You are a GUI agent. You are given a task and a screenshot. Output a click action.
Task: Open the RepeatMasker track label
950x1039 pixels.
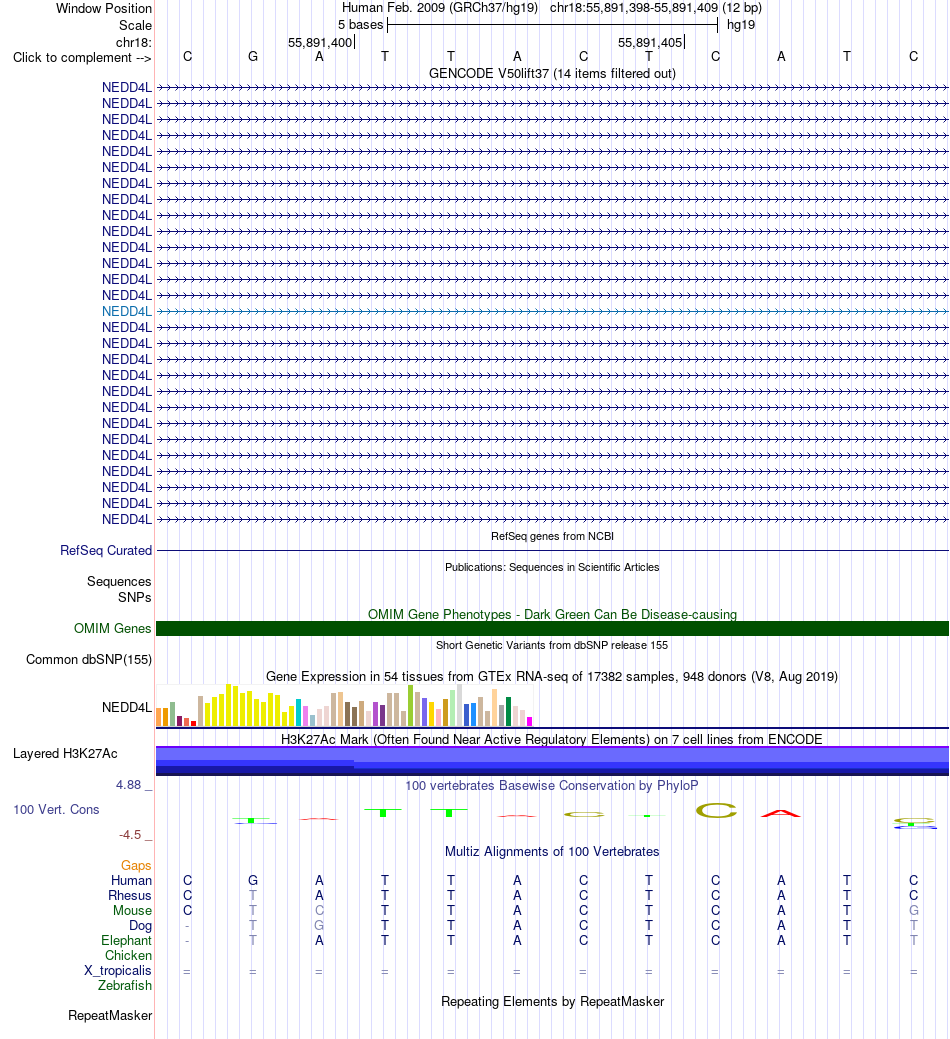110,1016
